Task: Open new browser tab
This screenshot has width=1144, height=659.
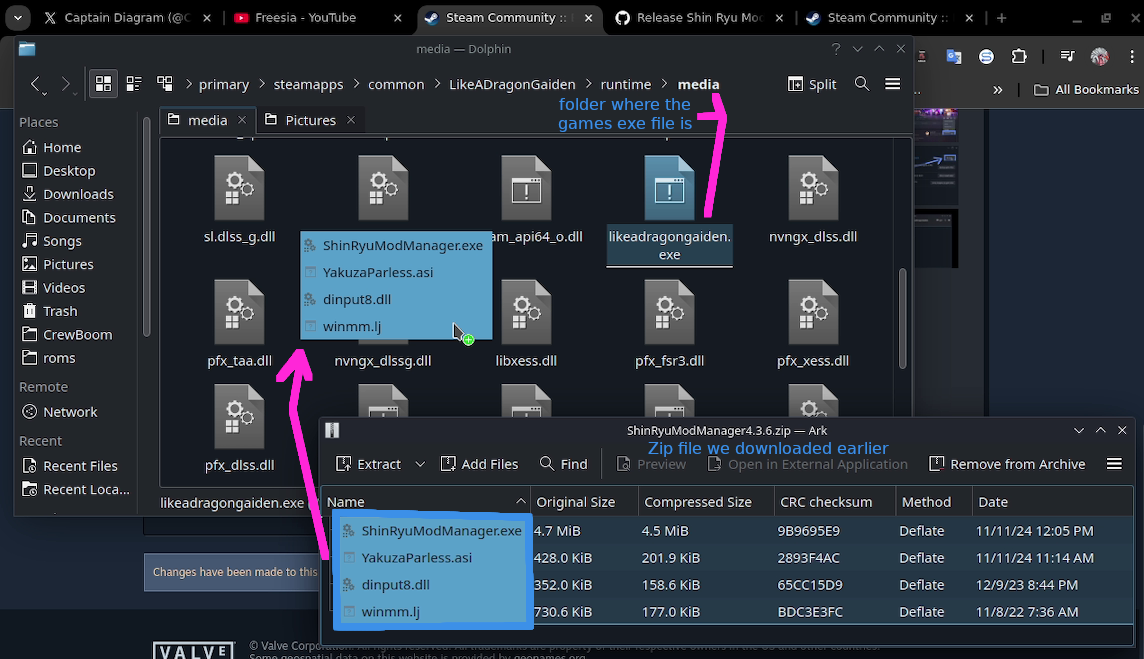Action: point(1001,18)
